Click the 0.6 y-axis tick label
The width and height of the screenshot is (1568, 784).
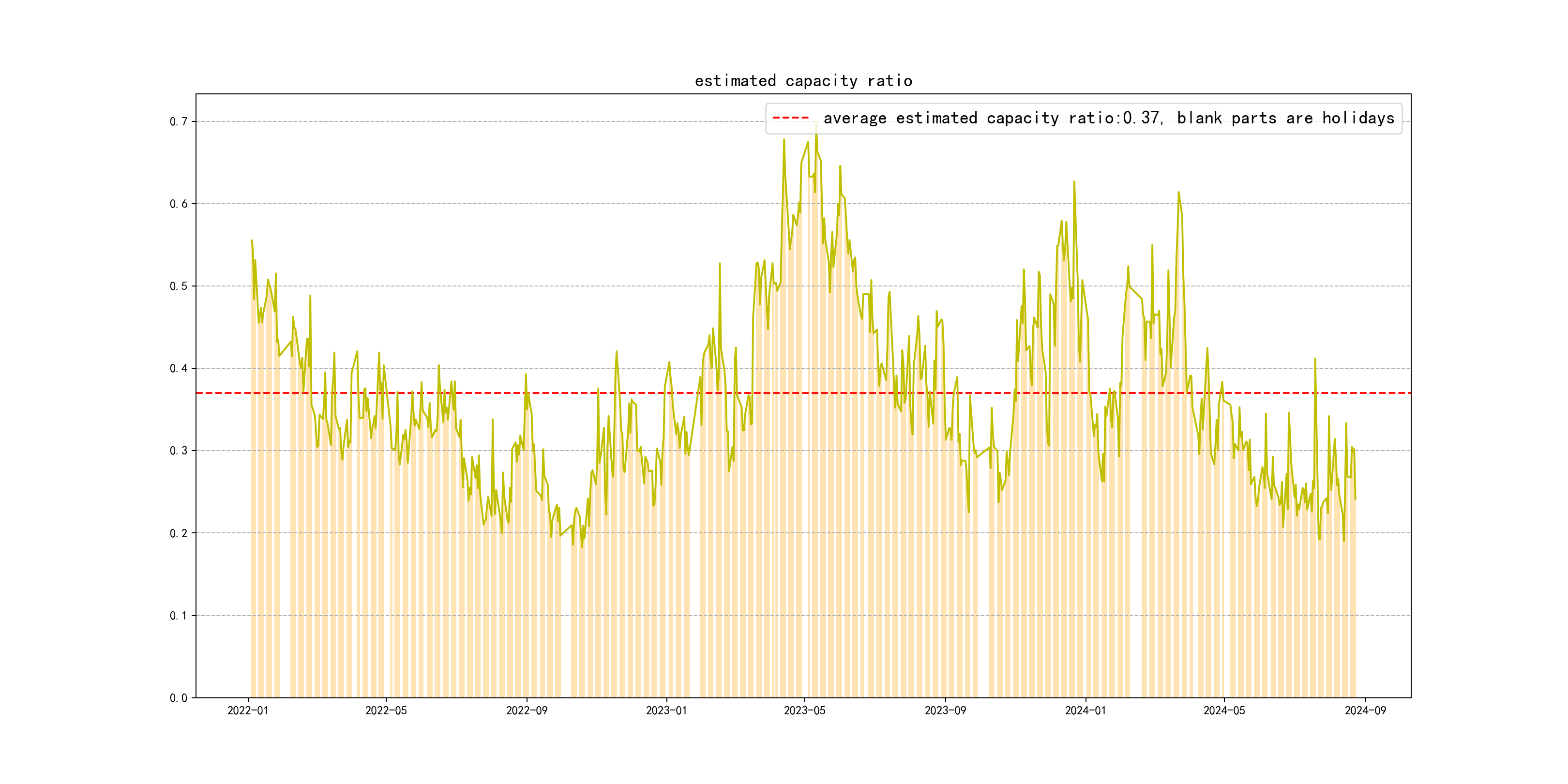pos(179,204)
